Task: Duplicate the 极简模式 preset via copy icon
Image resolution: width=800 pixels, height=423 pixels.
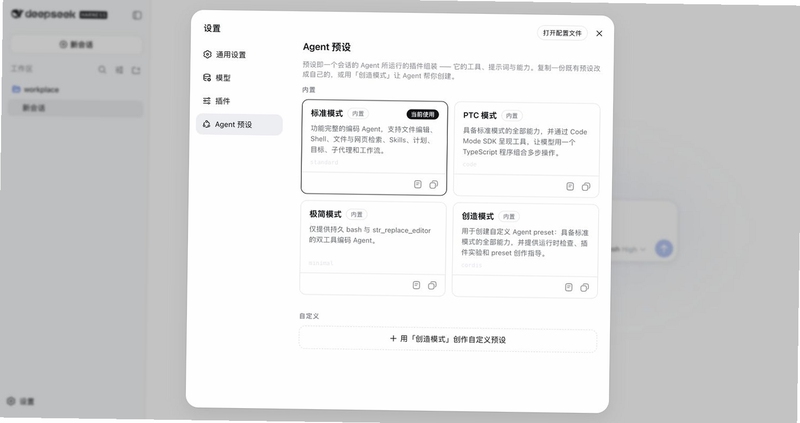Action: coord(432,286)
